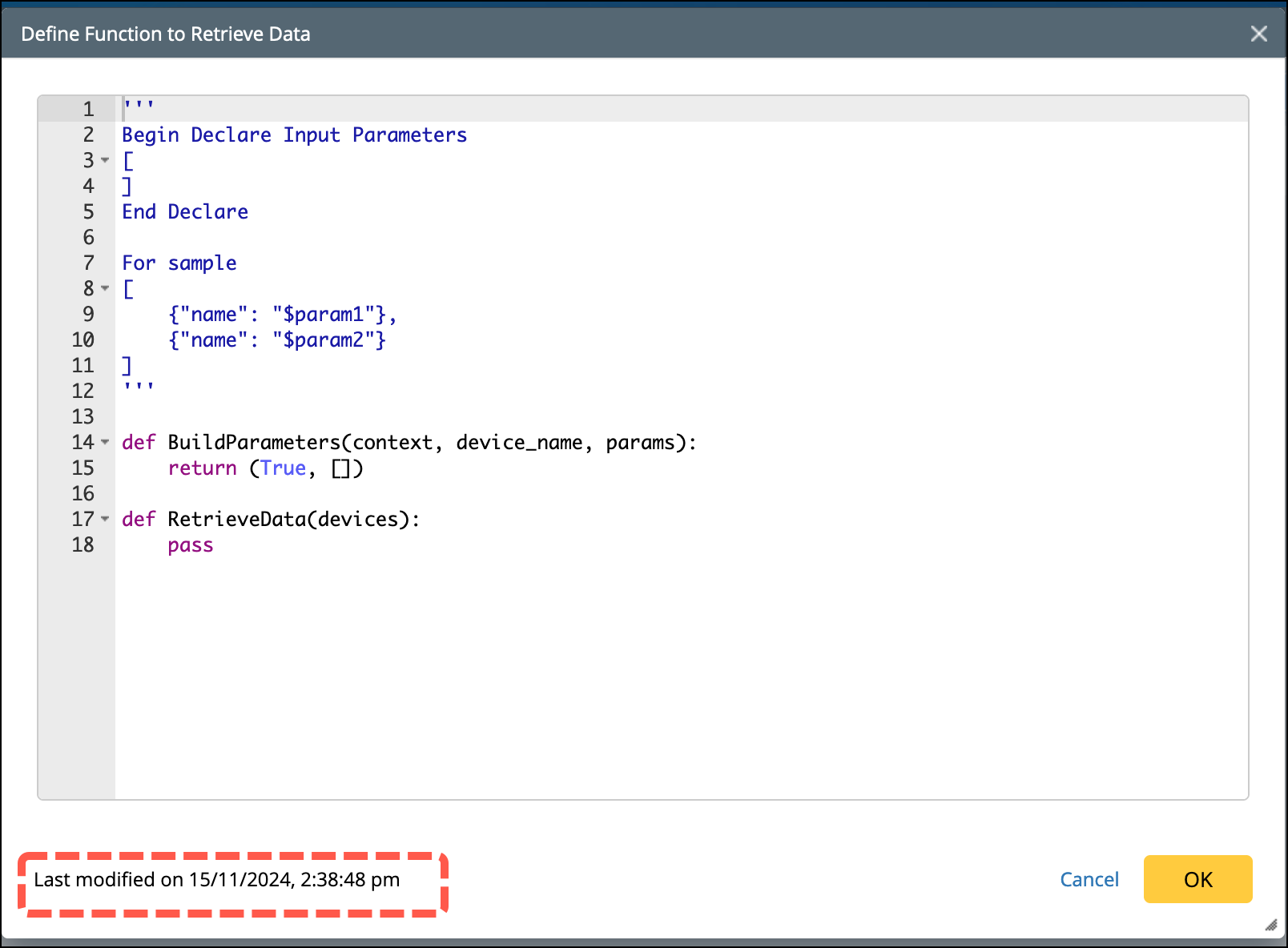The width and height of the screenshot is (1288, 948).
Task: Click the 'For sample' line
Action: coord(179,263)
